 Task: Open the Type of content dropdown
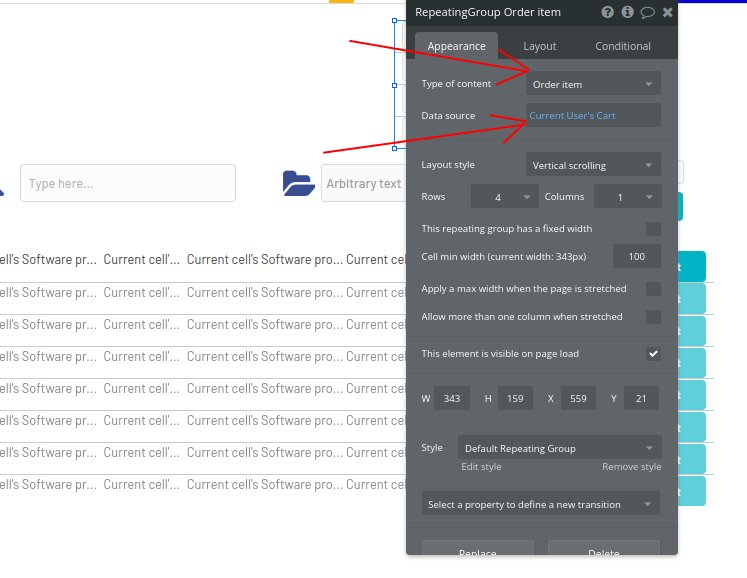[x=593, y=84]
